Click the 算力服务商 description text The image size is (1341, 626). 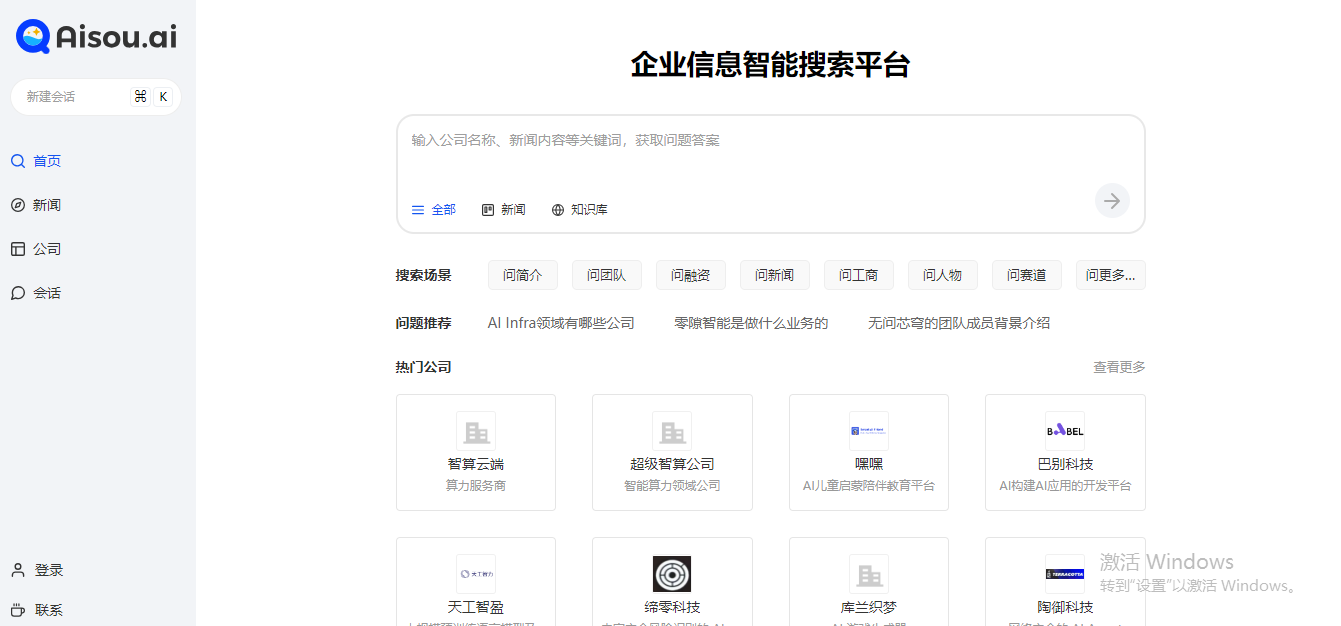coord(476,486)
